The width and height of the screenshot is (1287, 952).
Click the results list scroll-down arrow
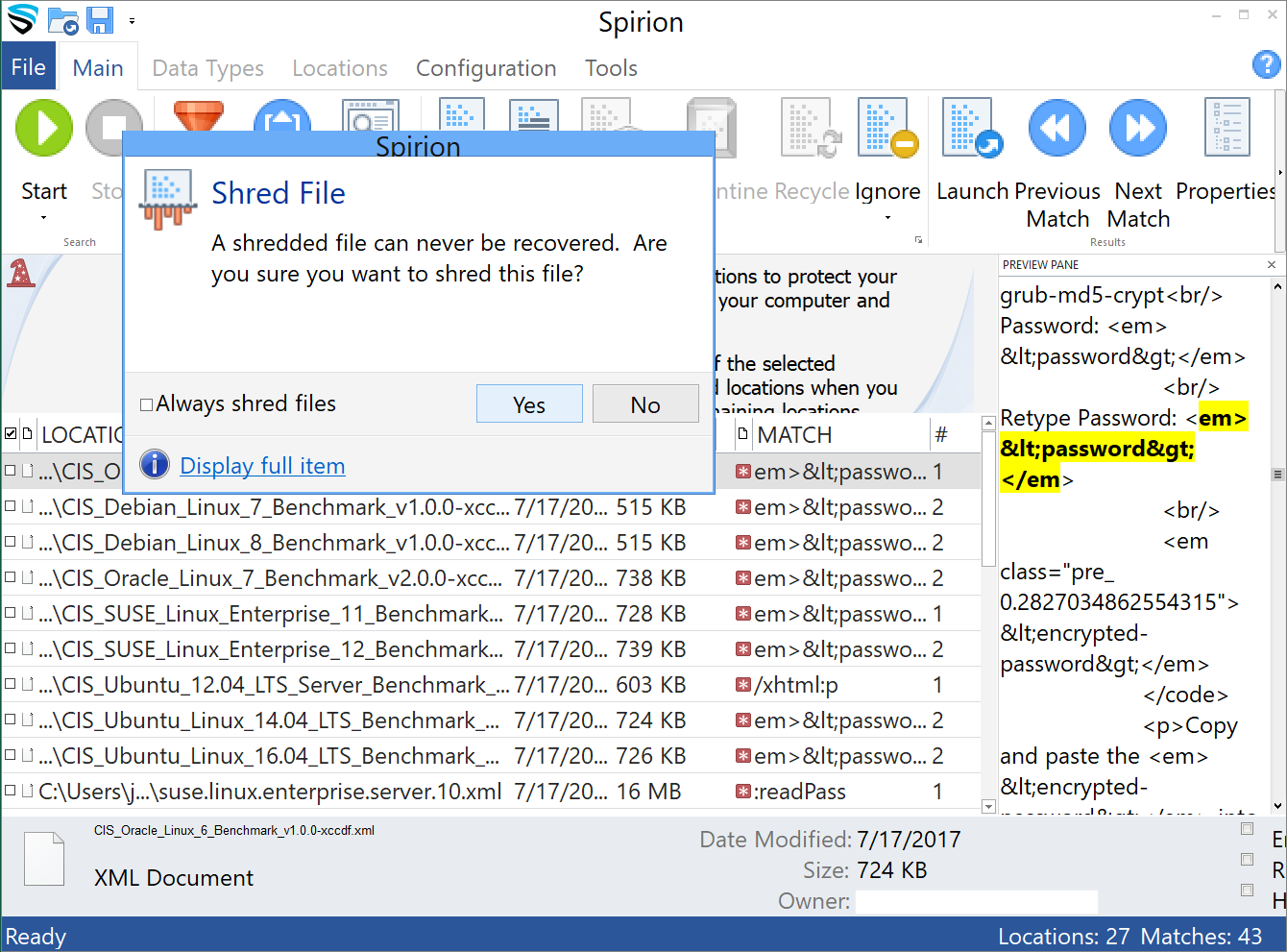click(988, 807)
